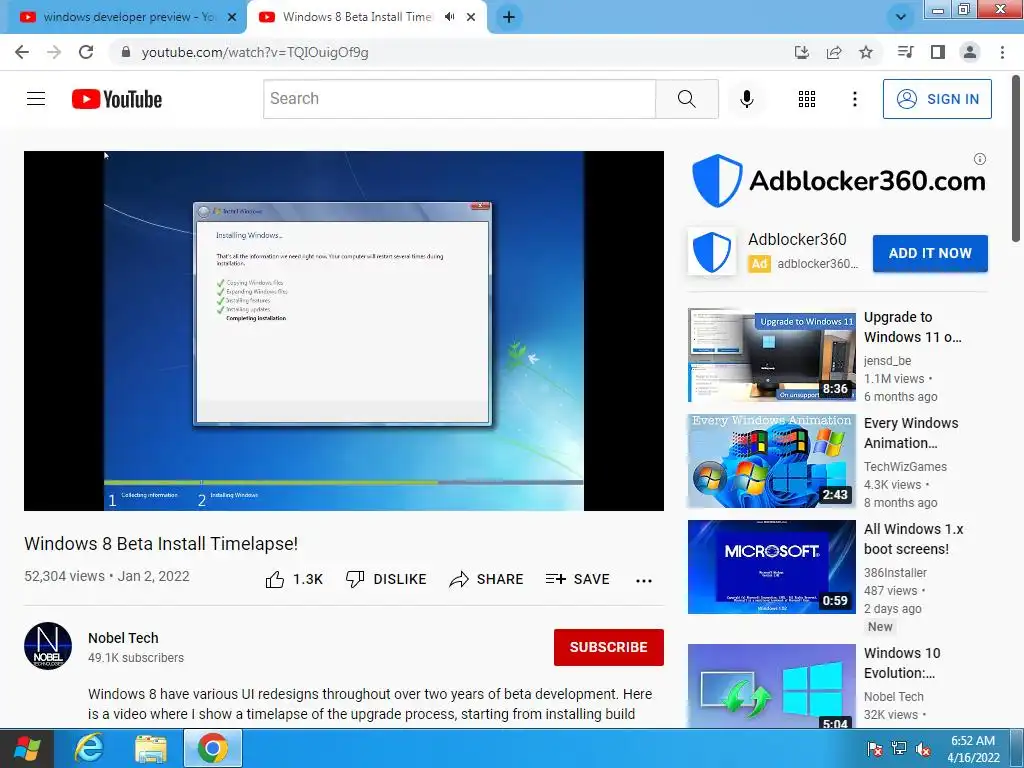
Task: Click the install app icon in address bar
Action: (801, 52)
